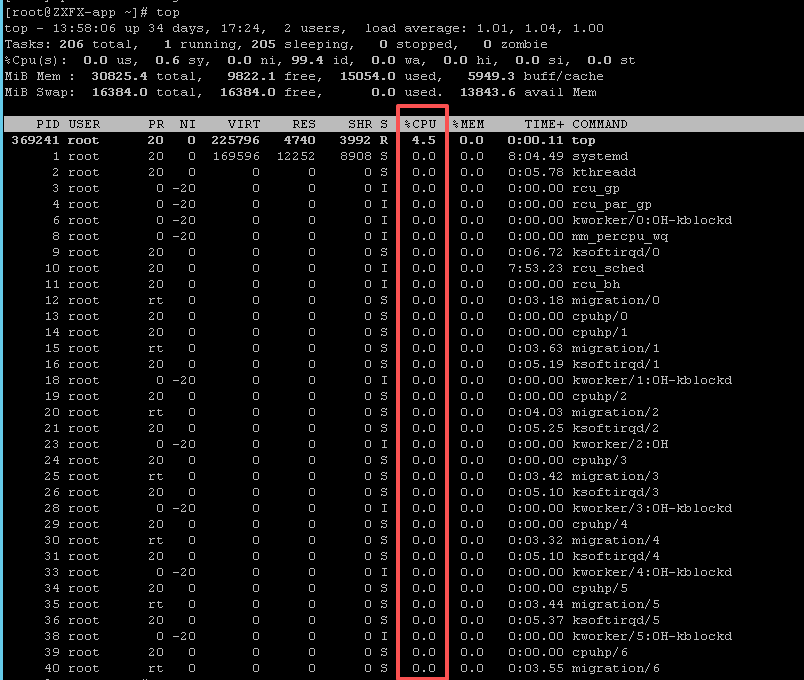Image resolution: width=804 pixels, height=680 pixels.
Task: Click the 4.5 CPU value
Action: [424, 140]
